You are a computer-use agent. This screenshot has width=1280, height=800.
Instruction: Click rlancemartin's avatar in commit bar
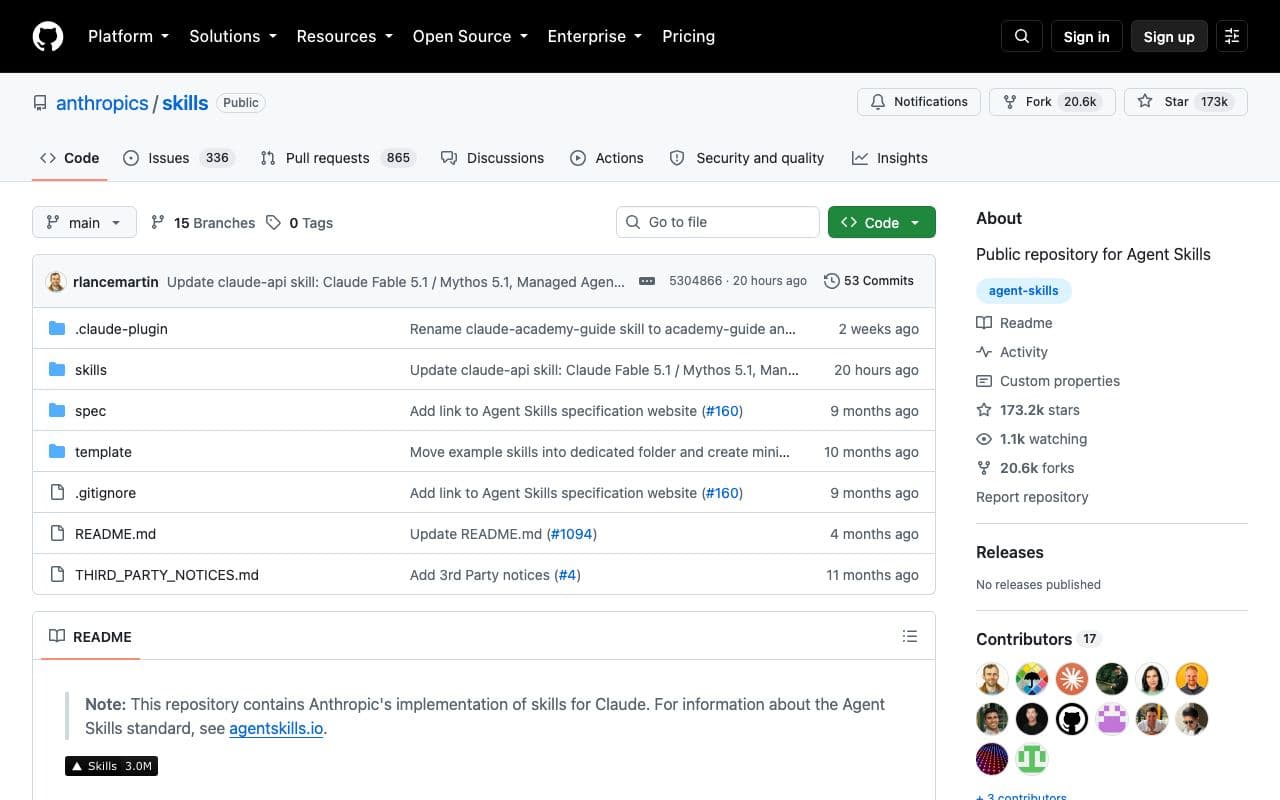tap(56, 281)
